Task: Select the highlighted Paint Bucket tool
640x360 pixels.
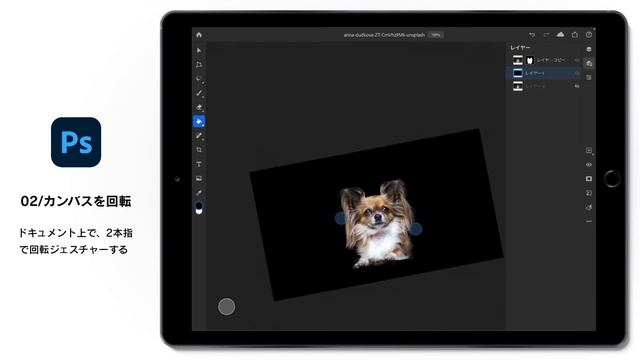Action: coord(199,121)
